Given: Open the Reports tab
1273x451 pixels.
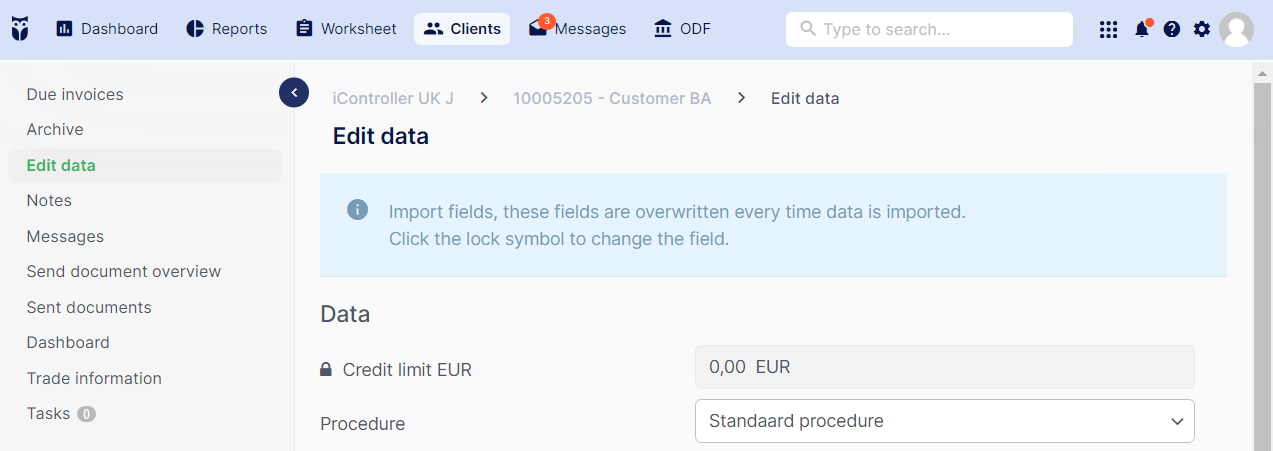Looking at the screenshot, I should [x=227, y=29].
